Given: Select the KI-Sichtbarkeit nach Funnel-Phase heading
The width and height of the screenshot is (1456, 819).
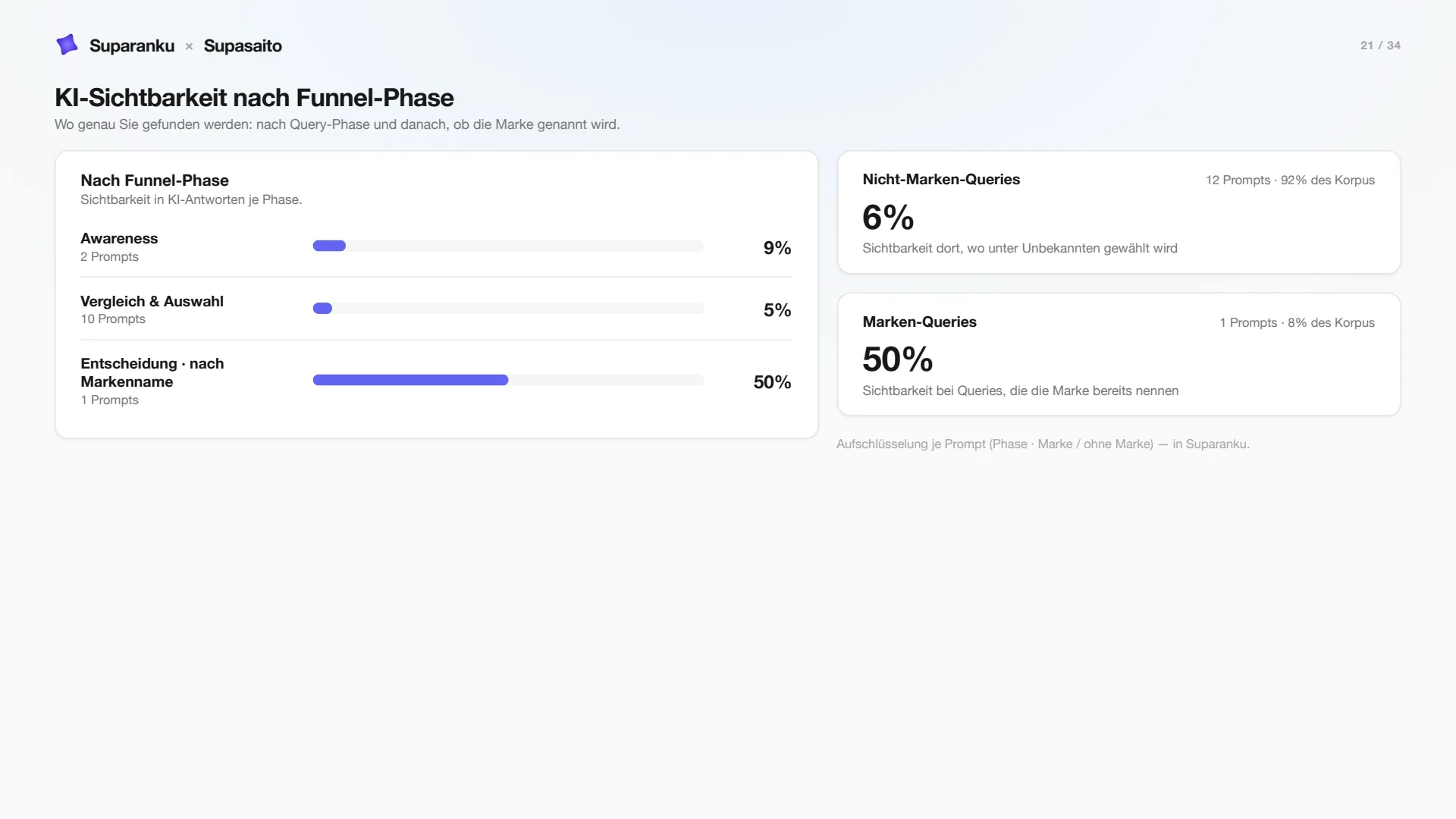Looking at the screenshot, I should click(254, 98).
